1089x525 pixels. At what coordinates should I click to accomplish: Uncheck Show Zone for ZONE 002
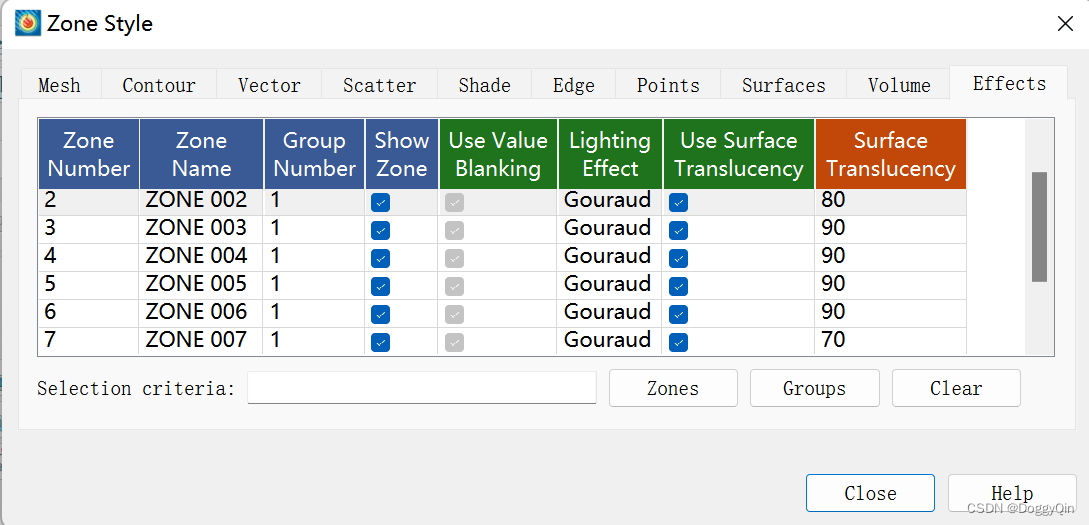click(x=380, y=202)
